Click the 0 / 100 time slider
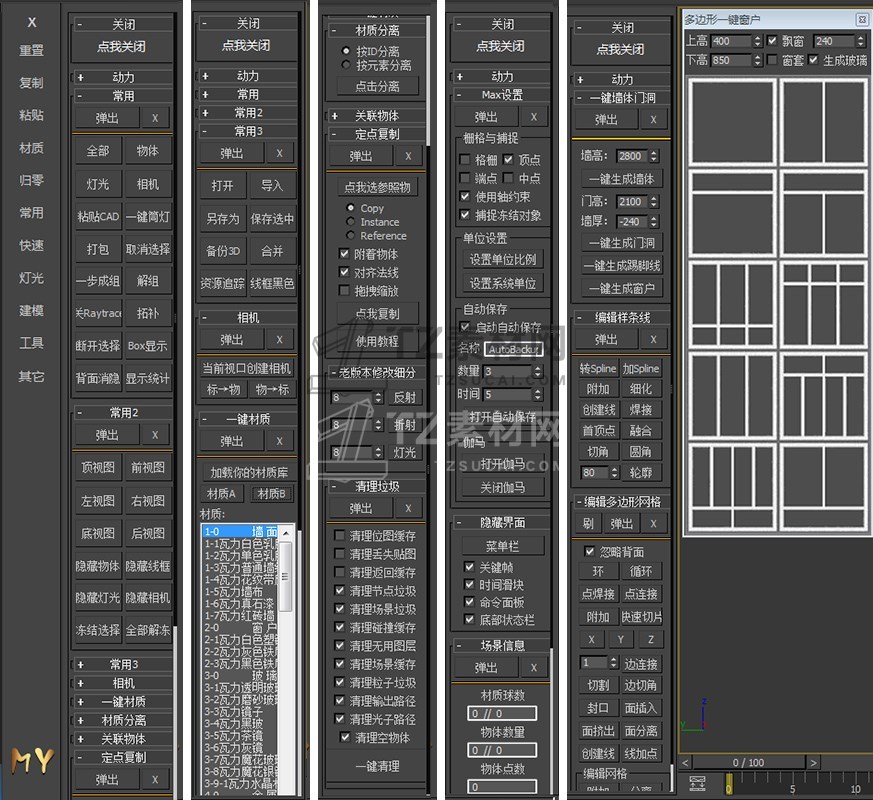 coord(748,762)
